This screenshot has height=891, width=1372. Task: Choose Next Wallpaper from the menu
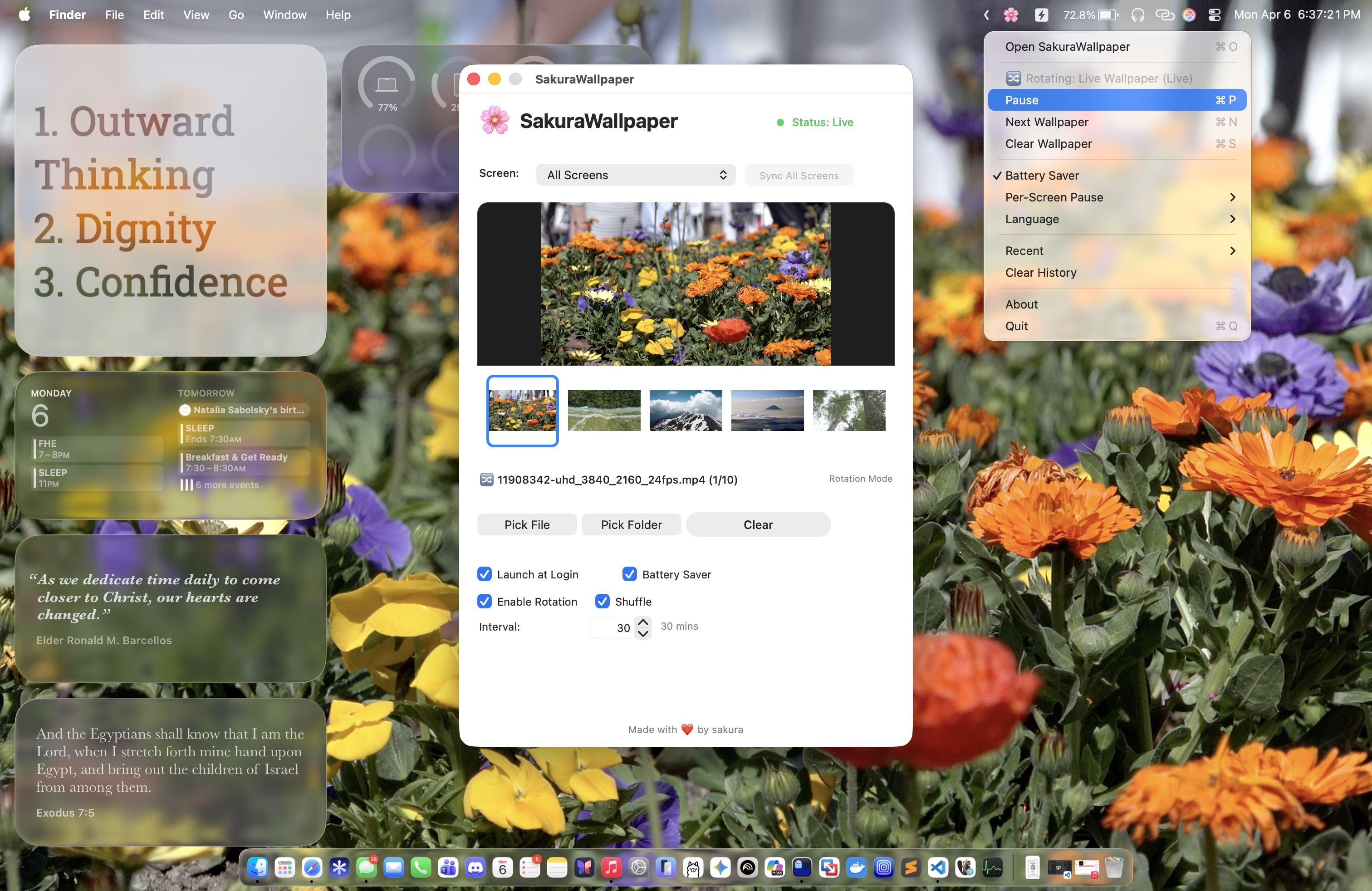(1117, 122)
